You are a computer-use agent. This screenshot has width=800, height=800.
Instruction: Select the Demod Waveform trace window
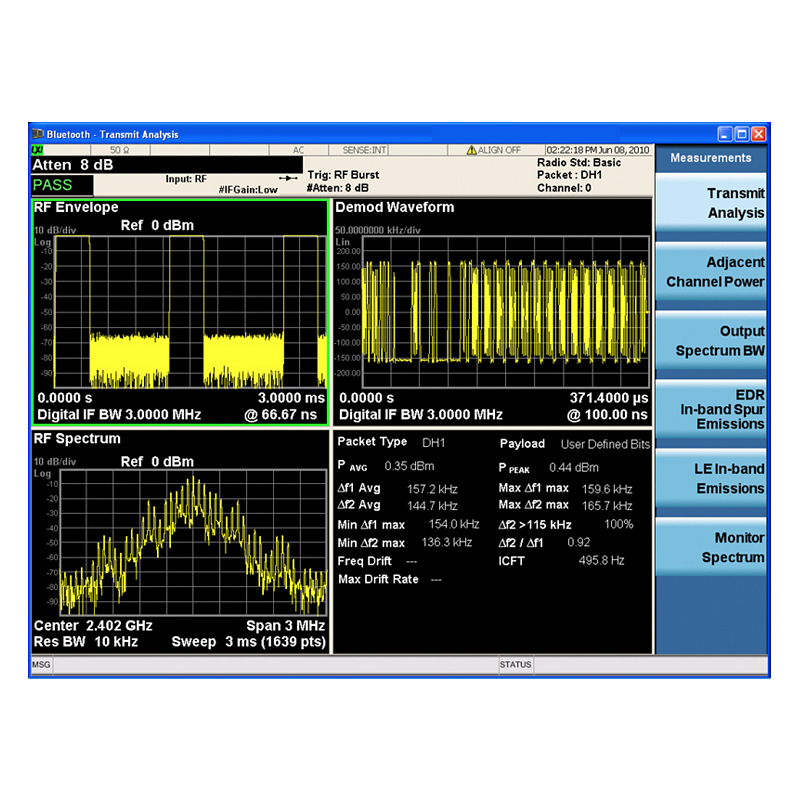pos(493,312)
